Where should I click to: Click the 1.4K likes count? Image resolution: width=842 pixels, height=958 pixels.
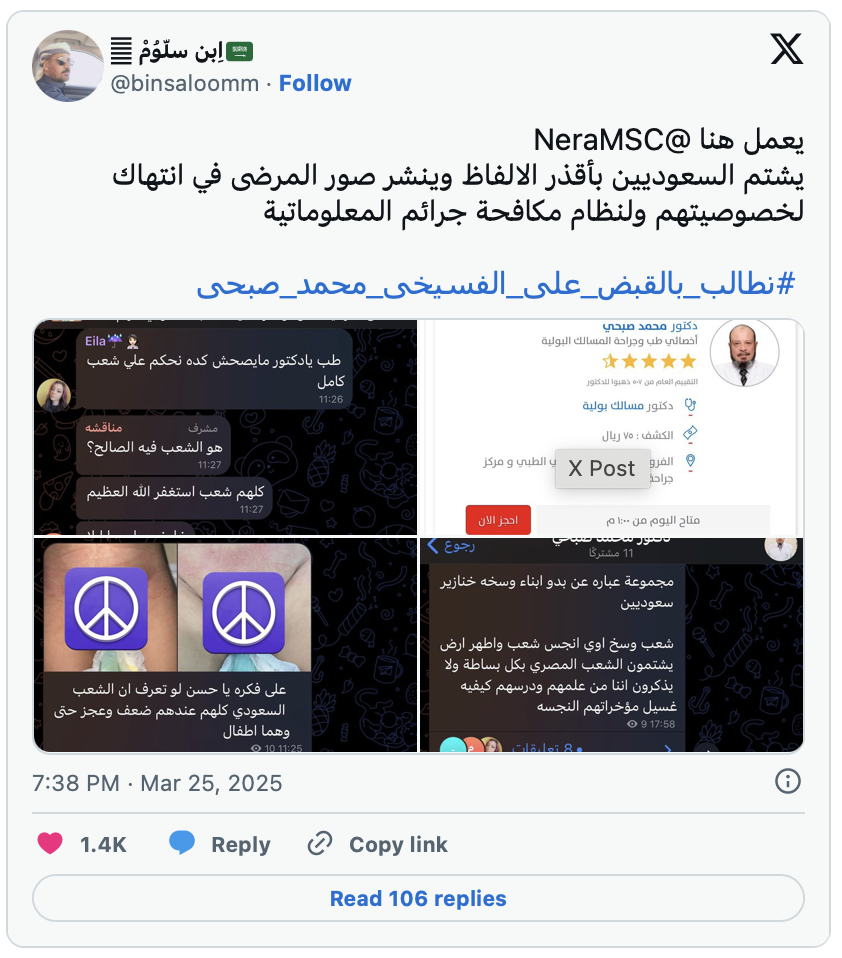click(x=103, y=844)
